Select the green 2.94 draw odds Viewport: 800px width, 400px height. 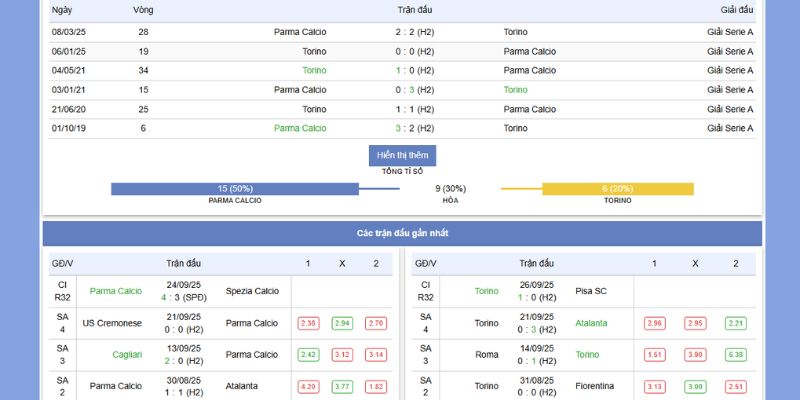(x=342, y=324)
